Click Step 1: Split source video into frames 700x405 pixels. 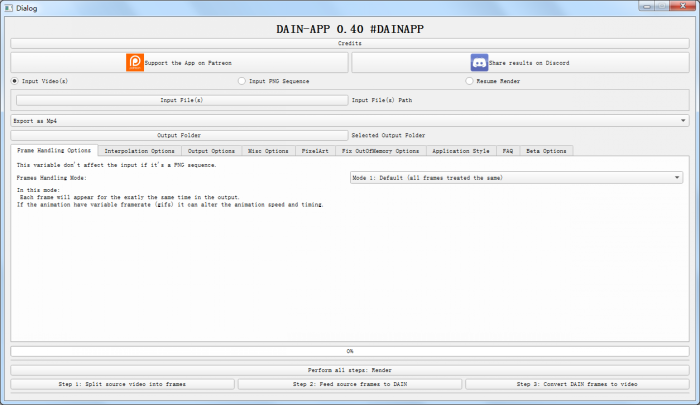[122, 384]
